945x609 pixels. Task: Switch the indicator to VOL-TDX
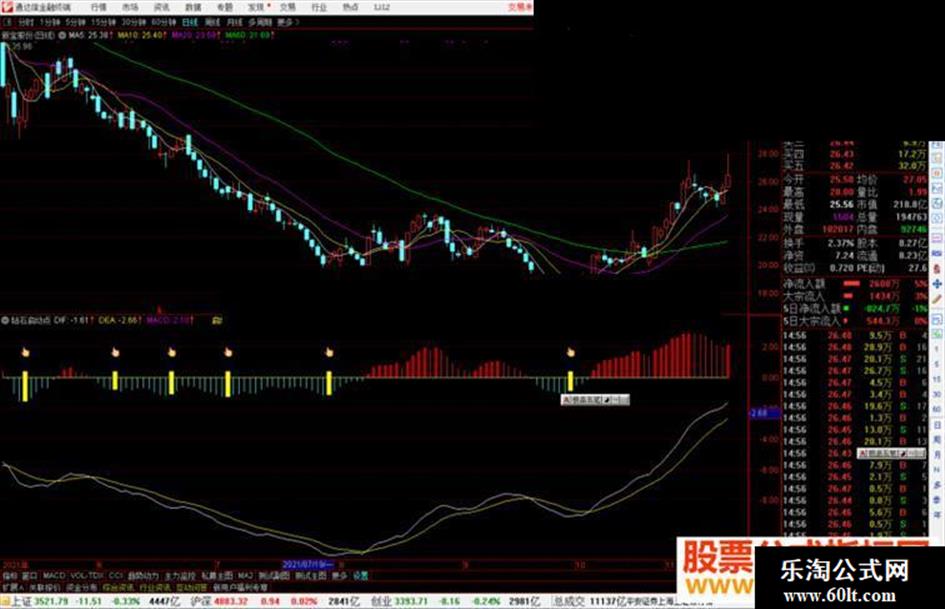(87, 576)
